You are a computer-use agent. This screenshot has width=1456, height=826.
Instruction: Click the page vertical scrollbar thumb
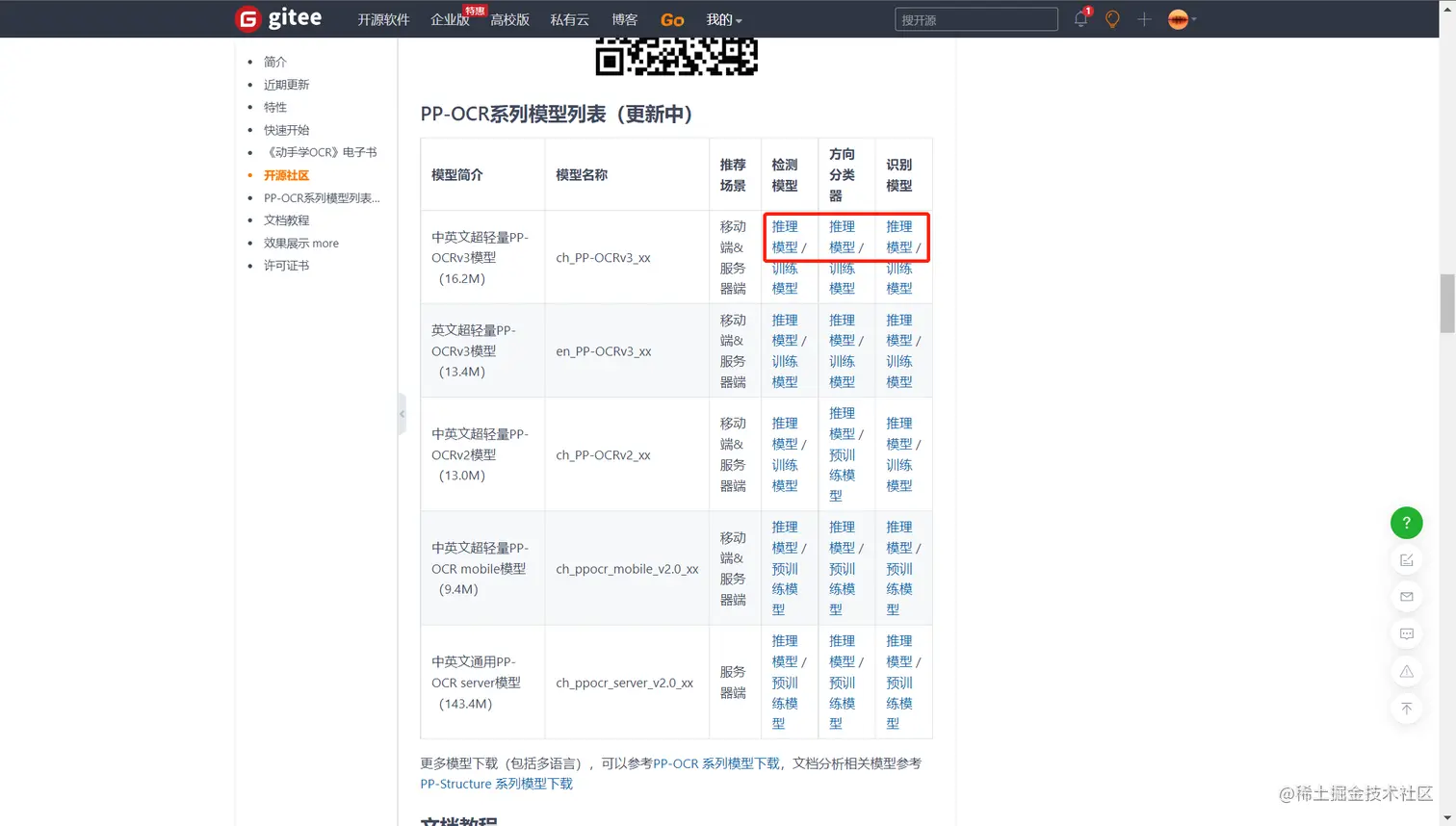1447,303
